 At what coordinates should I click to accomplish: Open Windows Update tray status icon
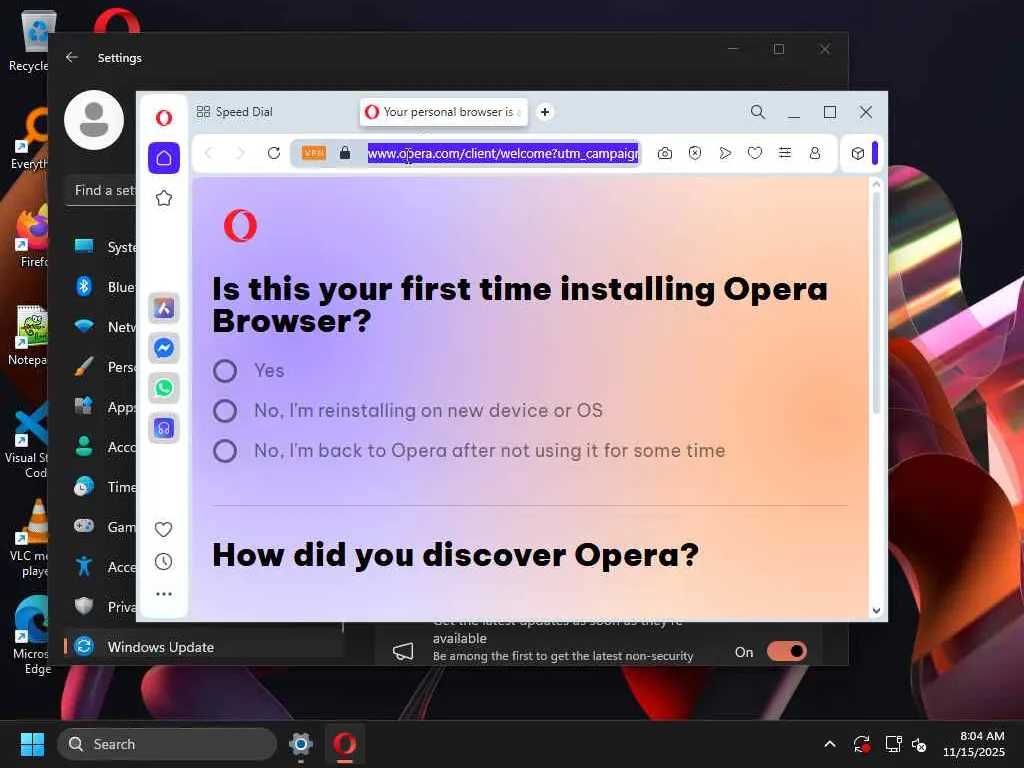point(861,744)
